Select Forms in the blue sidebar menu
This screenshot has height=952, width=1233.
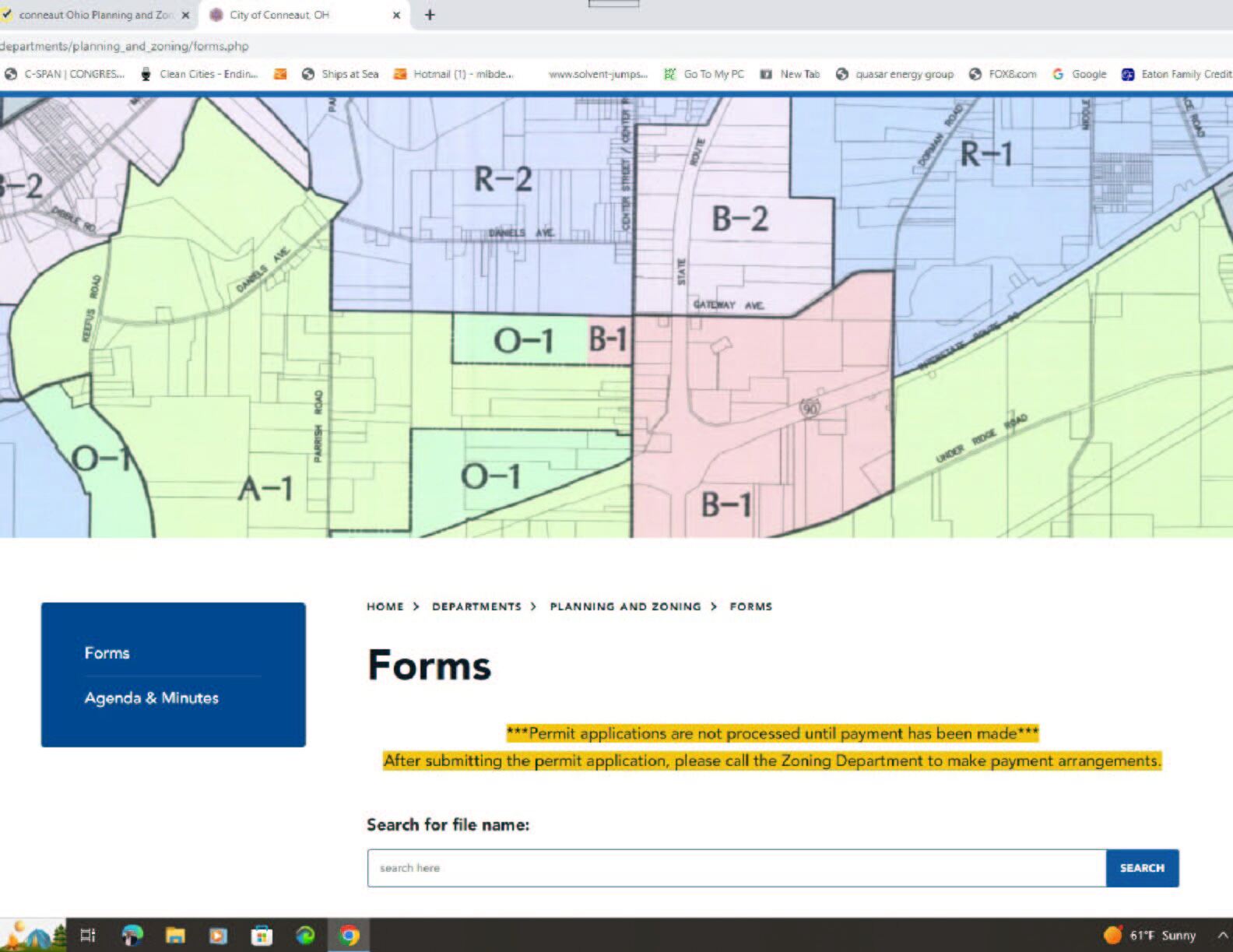point(107,653)
